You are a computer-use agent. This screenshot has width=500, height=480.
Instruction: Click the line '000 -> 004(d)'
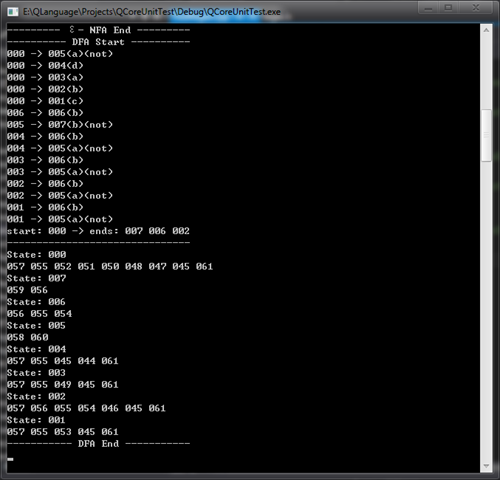pos(45,66)
